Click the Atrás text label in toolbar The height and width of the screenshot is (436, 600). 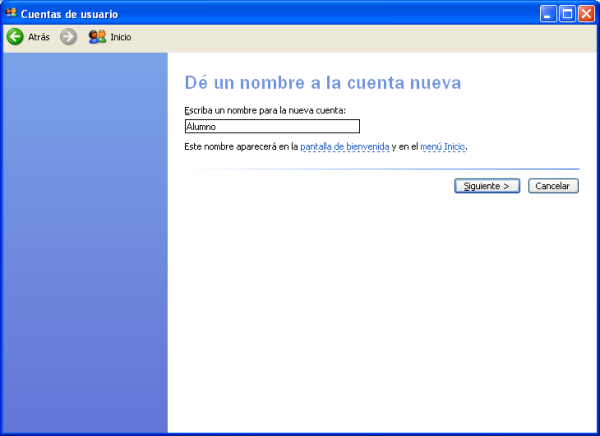39,37
